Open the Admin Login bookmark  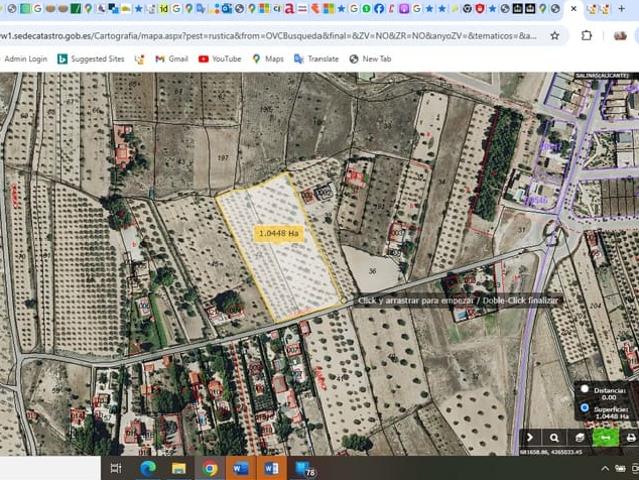coord(26,59)
